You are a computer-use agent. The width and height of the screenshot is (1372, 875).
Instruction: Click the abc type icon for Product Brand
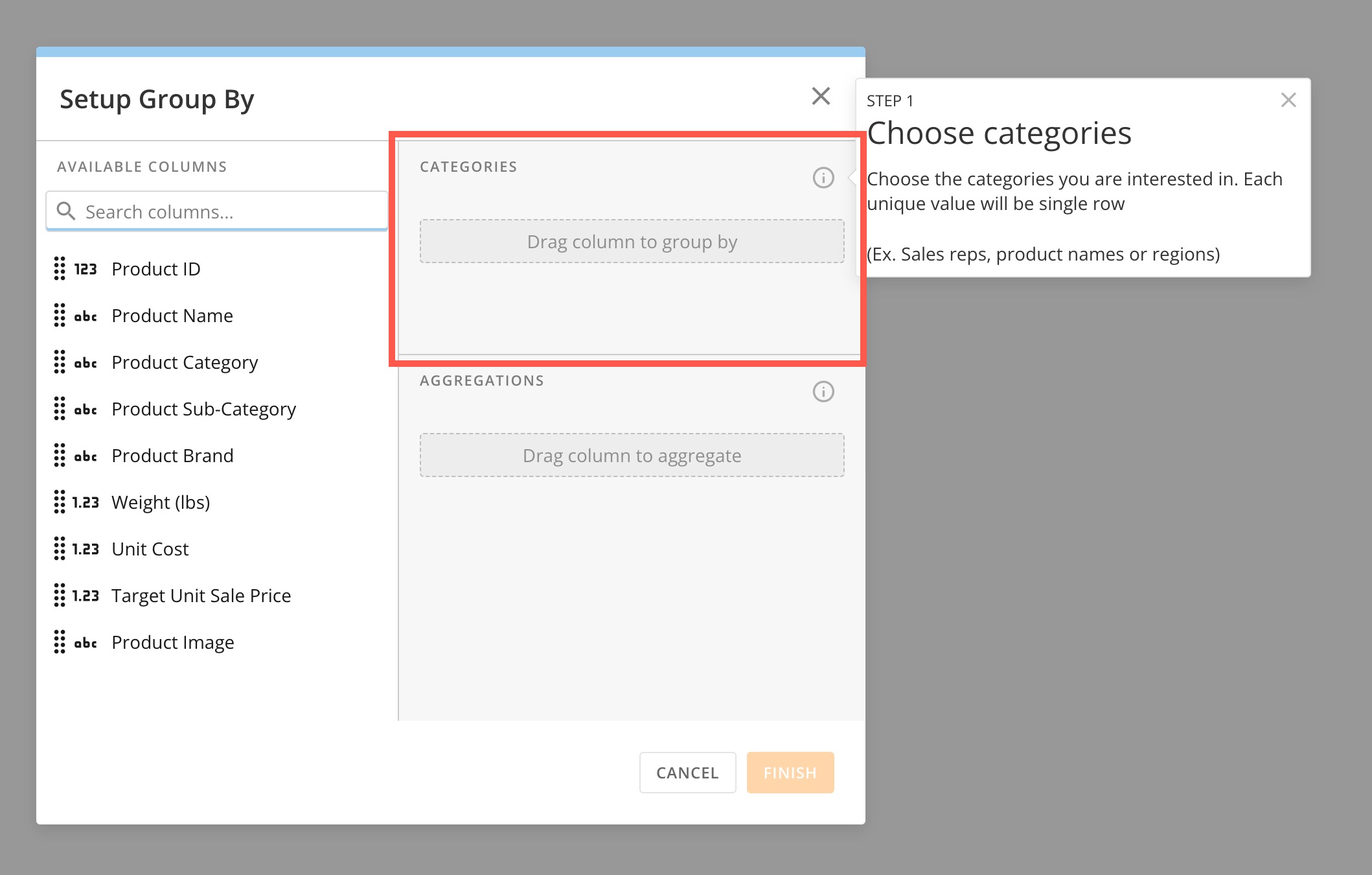pos(86,456)
